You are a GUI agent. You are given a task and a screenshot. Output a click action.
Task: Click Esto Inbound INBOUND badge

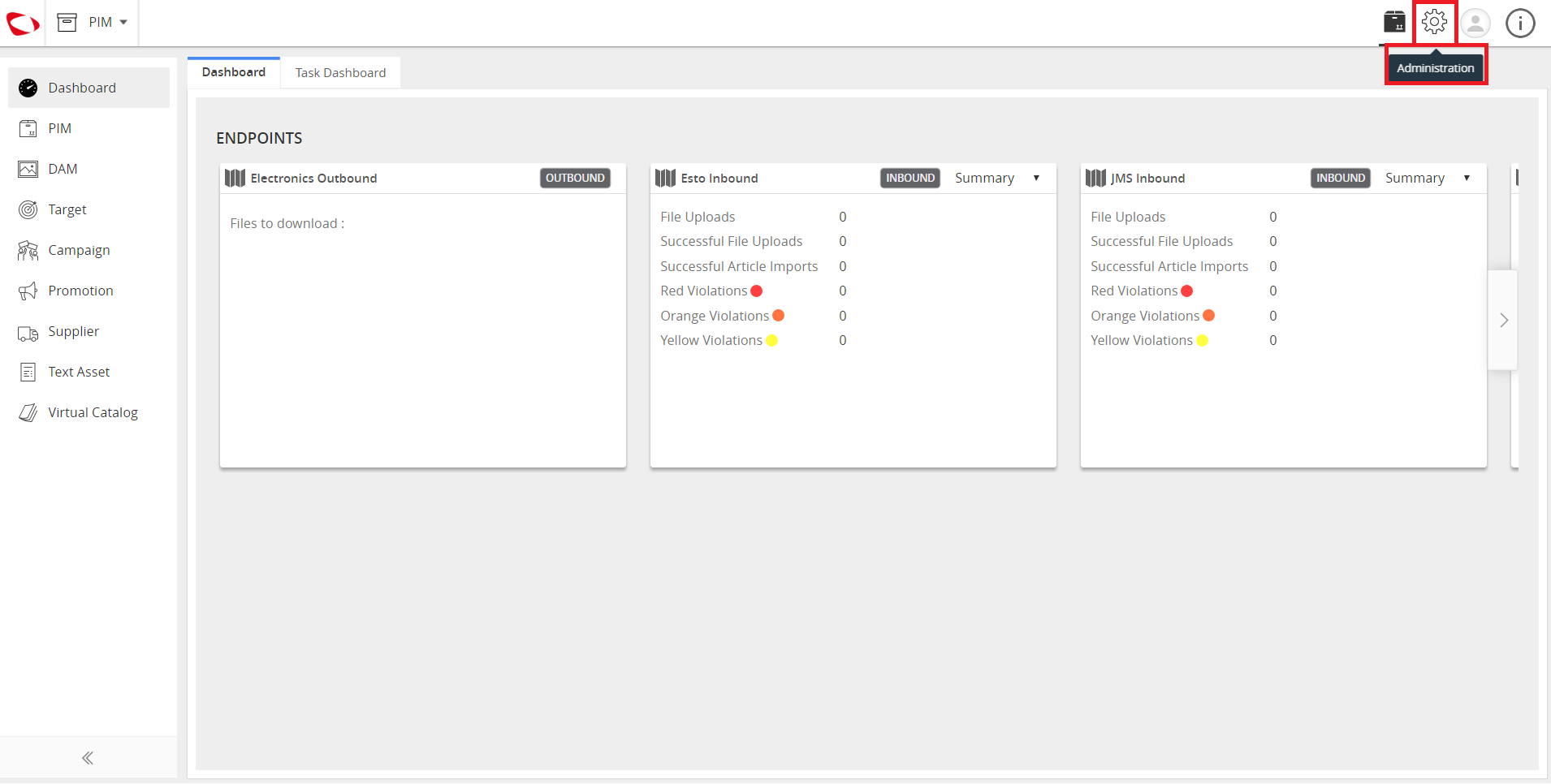pos(910,178)
